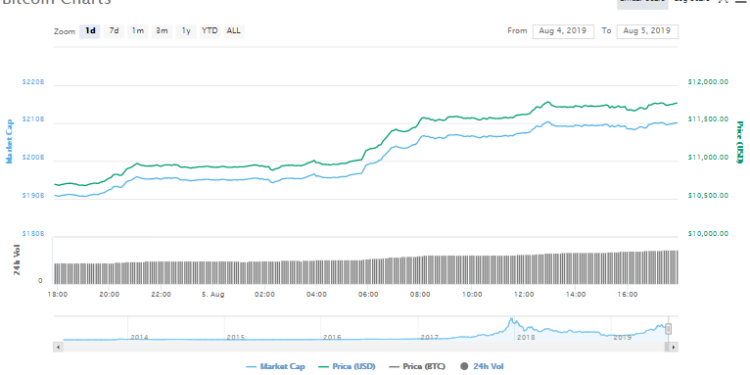Click the 08:00 time axis label

(420, 295)
